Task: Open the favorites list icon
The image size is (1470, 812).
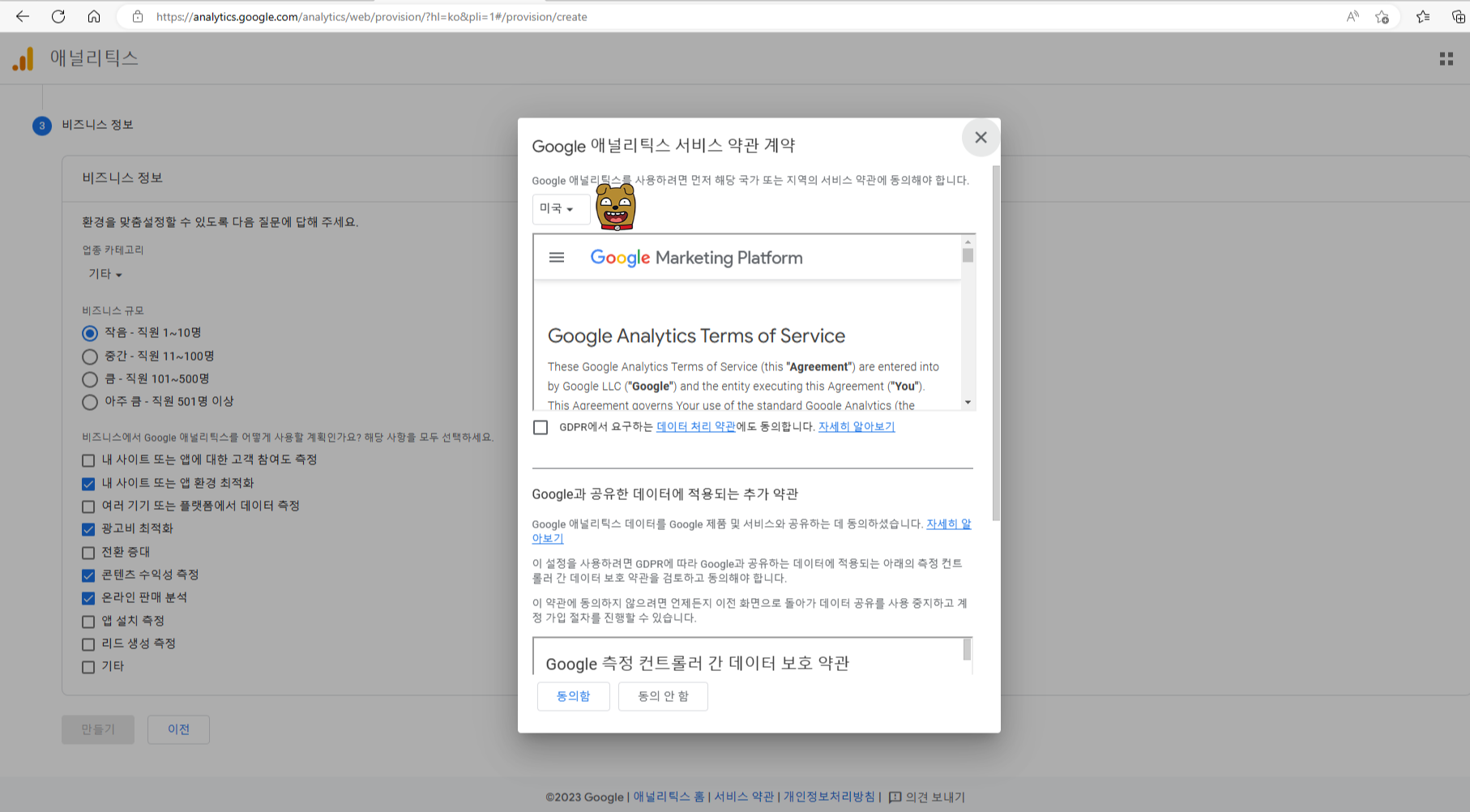Action: tap(1423, 16)
